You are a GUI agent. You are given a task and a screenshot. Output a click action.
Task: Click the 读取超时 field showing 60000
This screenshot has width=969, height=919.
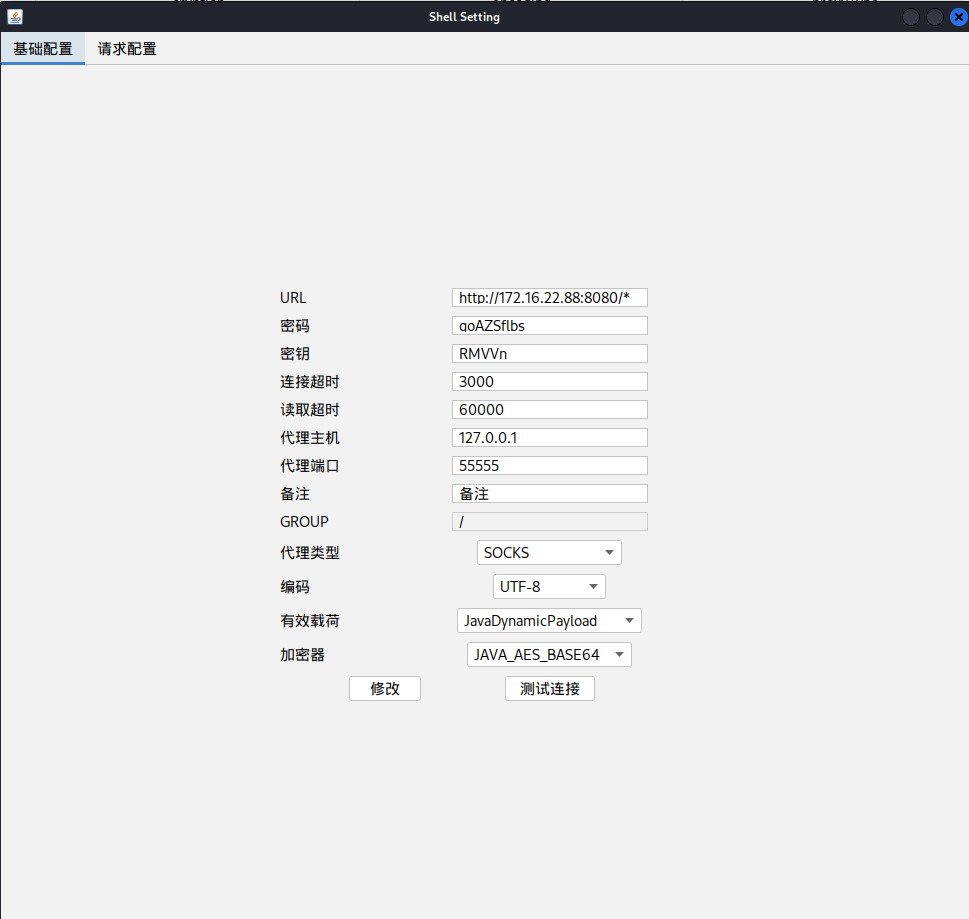549,409
